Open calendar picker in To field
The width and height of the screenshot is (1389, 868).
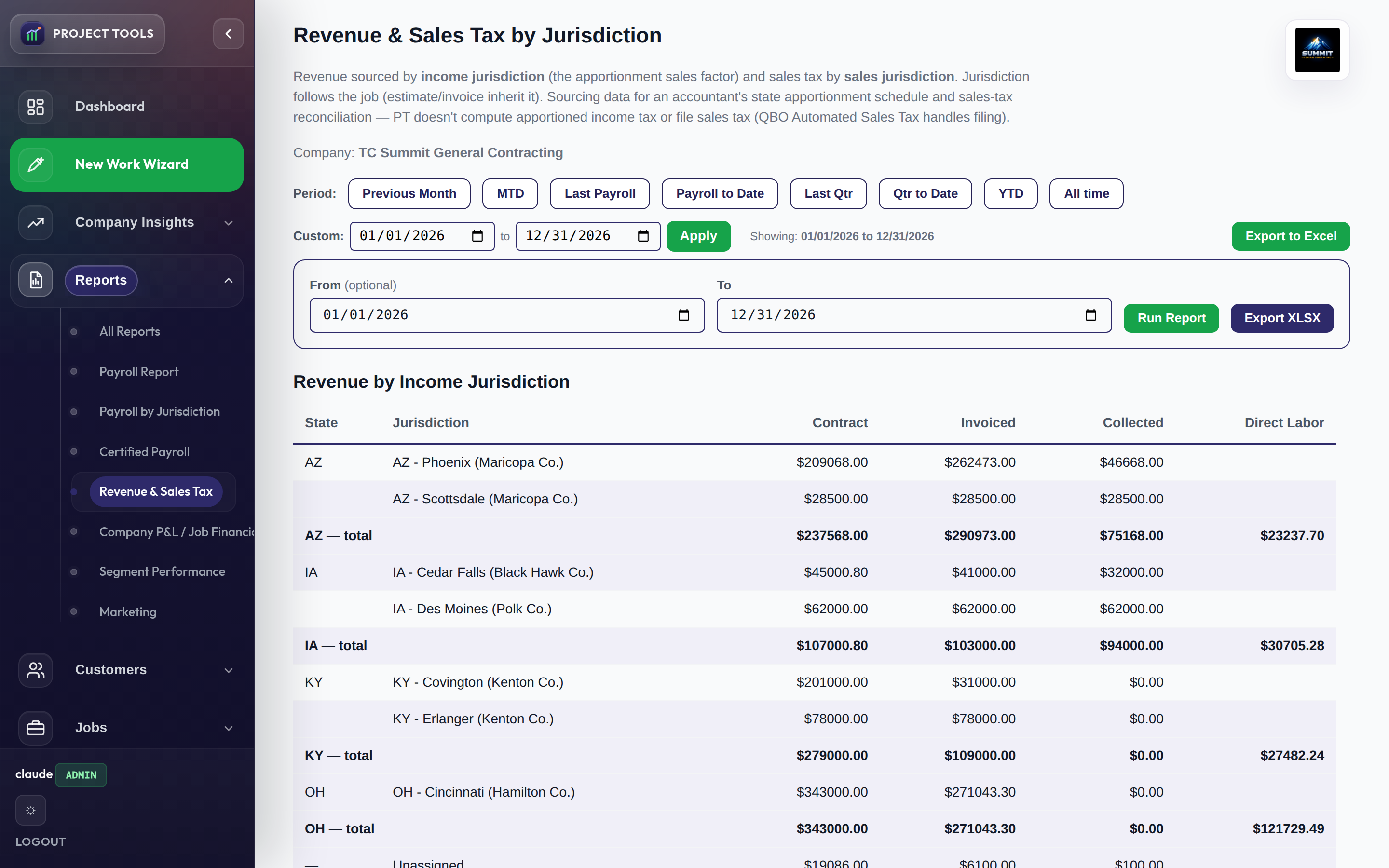click(x=1090, y=315)
